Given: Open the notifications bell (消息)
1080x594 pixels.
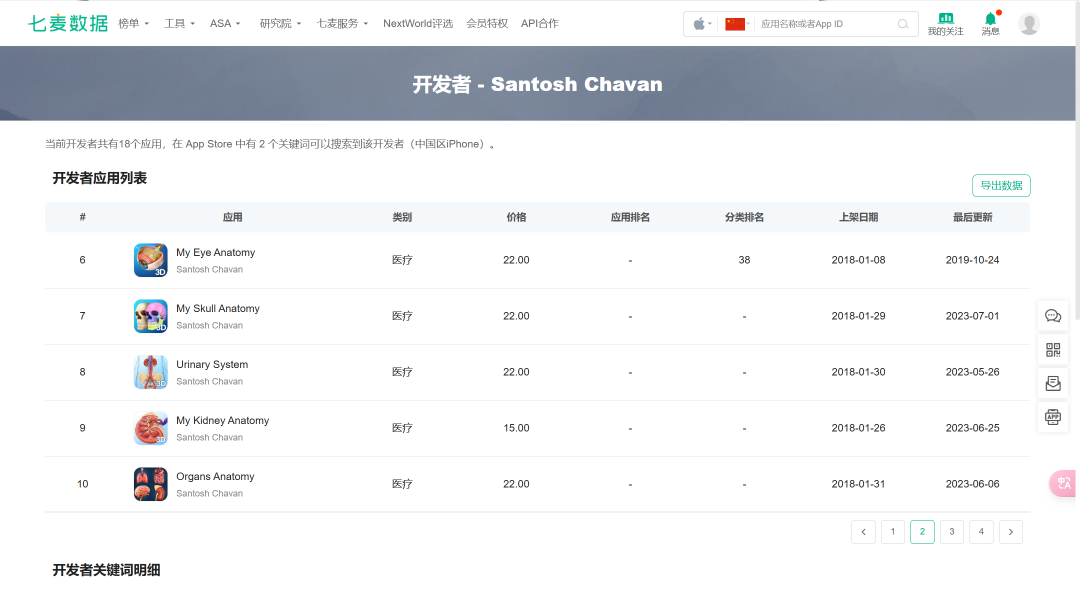Looking at the screenshot, I should click(x=990, y=24).
